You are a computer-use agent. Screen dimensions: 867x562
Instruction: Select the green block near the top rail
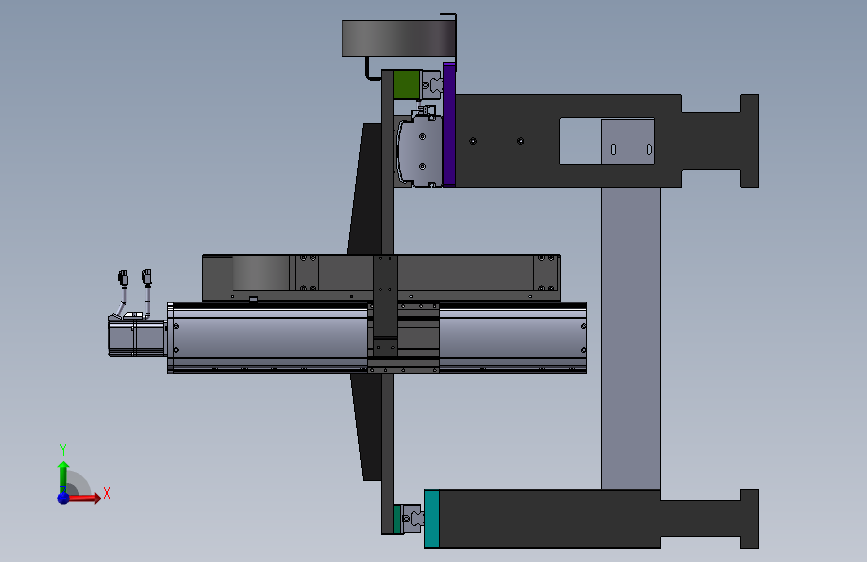[406, 85]
